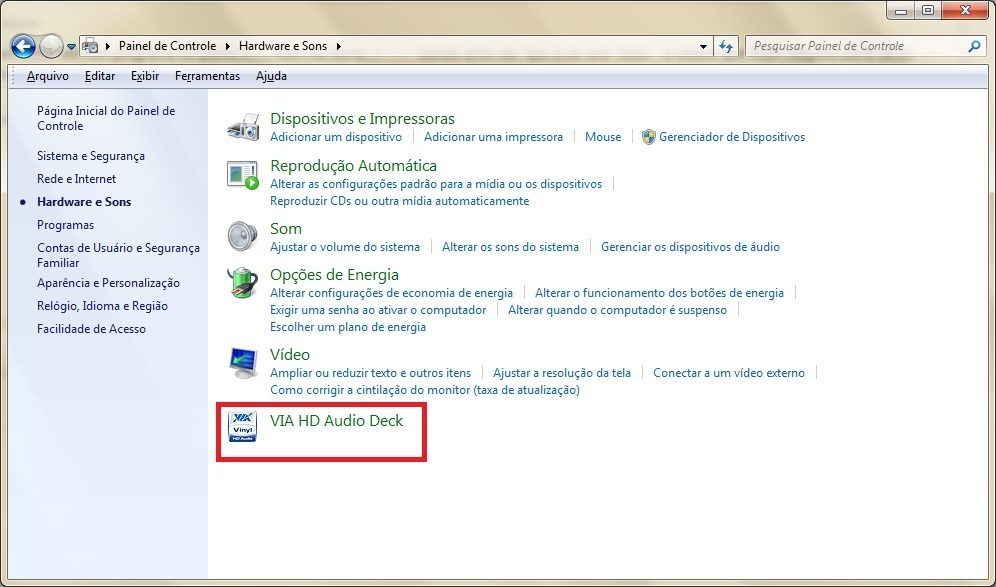Open VIA HD Audio Deck heading link
The width and height of the screenshot is (996, 587).
click(x=337, y=421)
